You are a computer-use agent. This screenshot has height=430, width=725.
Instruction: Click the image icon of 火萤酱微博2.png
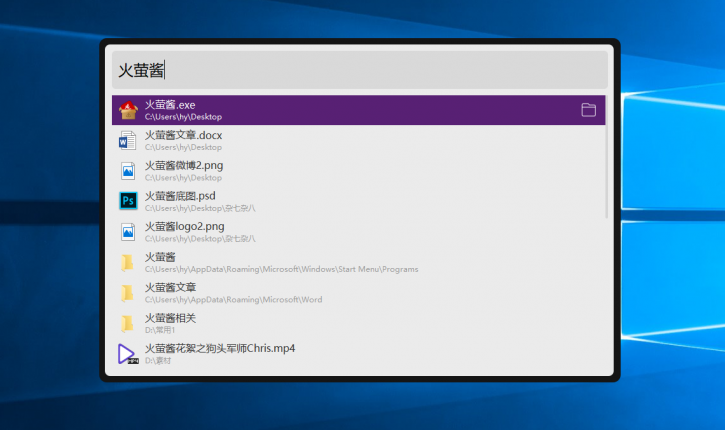point(128,171)
